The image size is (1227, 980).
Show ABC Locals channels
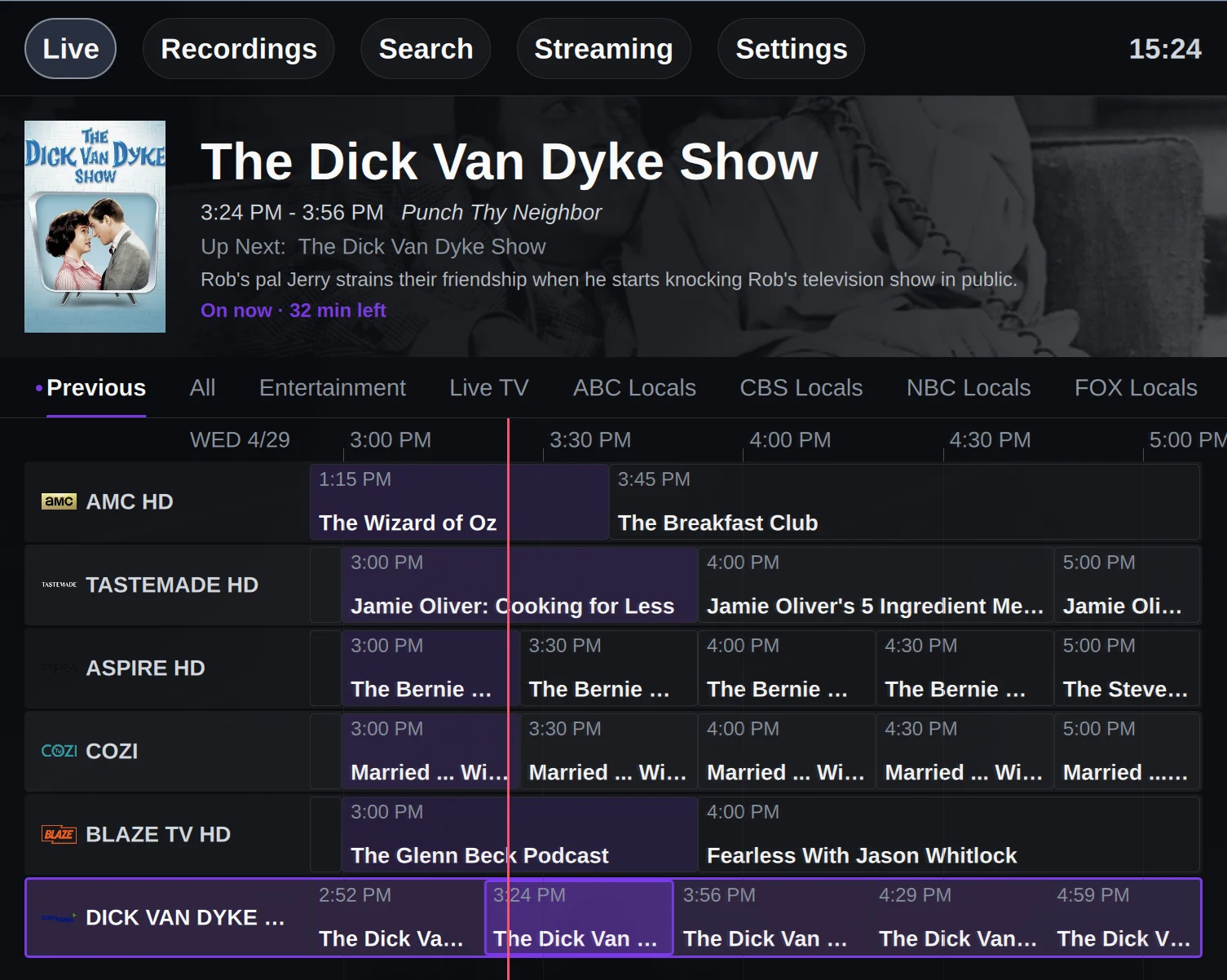(634, 388)
